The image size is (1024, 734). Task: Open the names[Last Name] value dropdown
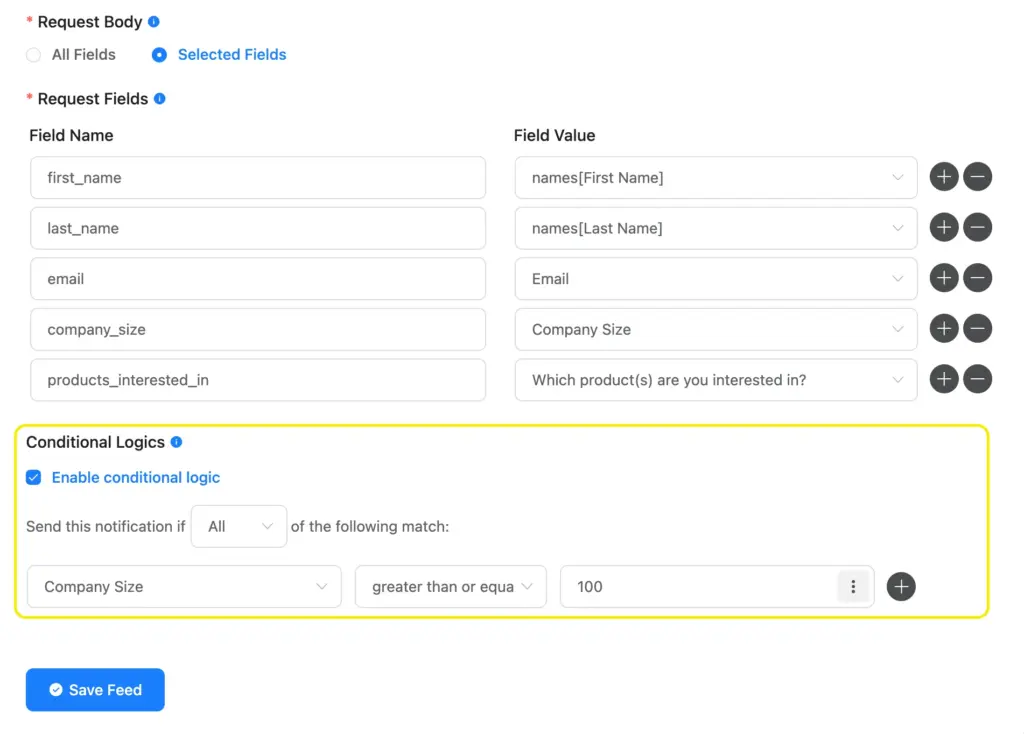click(716, 228)
